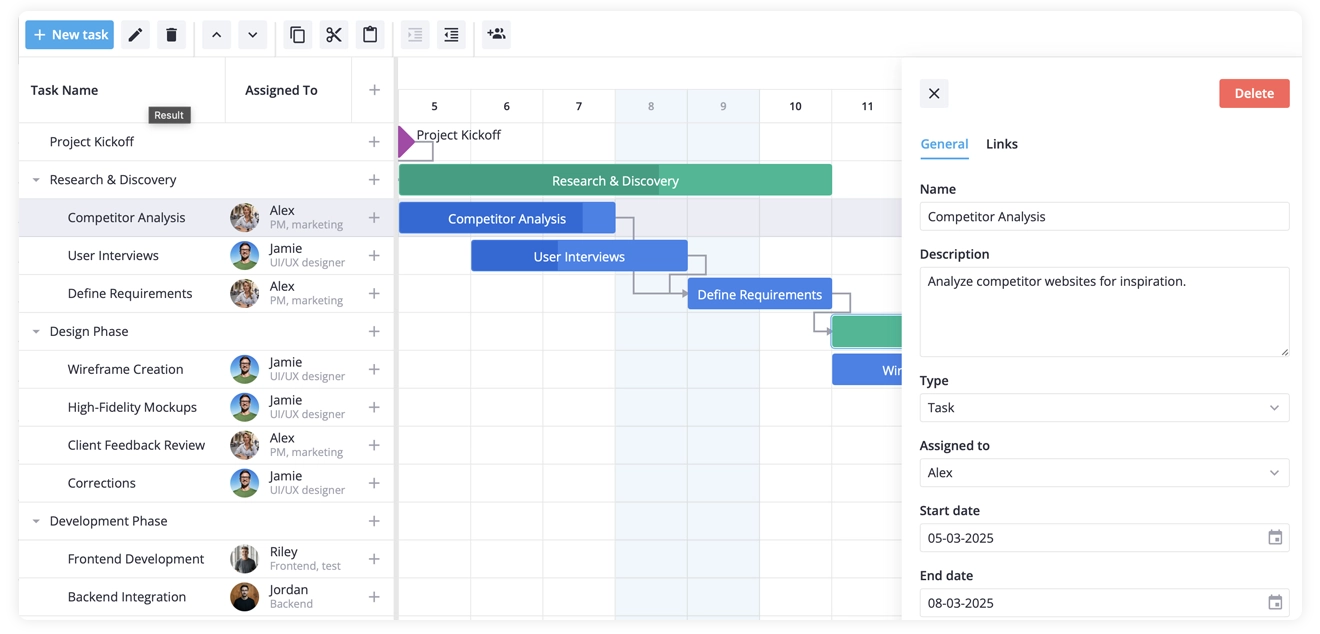Image resolution: width=1320 pixels, height=634 pixels.
Task: Collapse the Research & Discovery group
Action: 36,180
